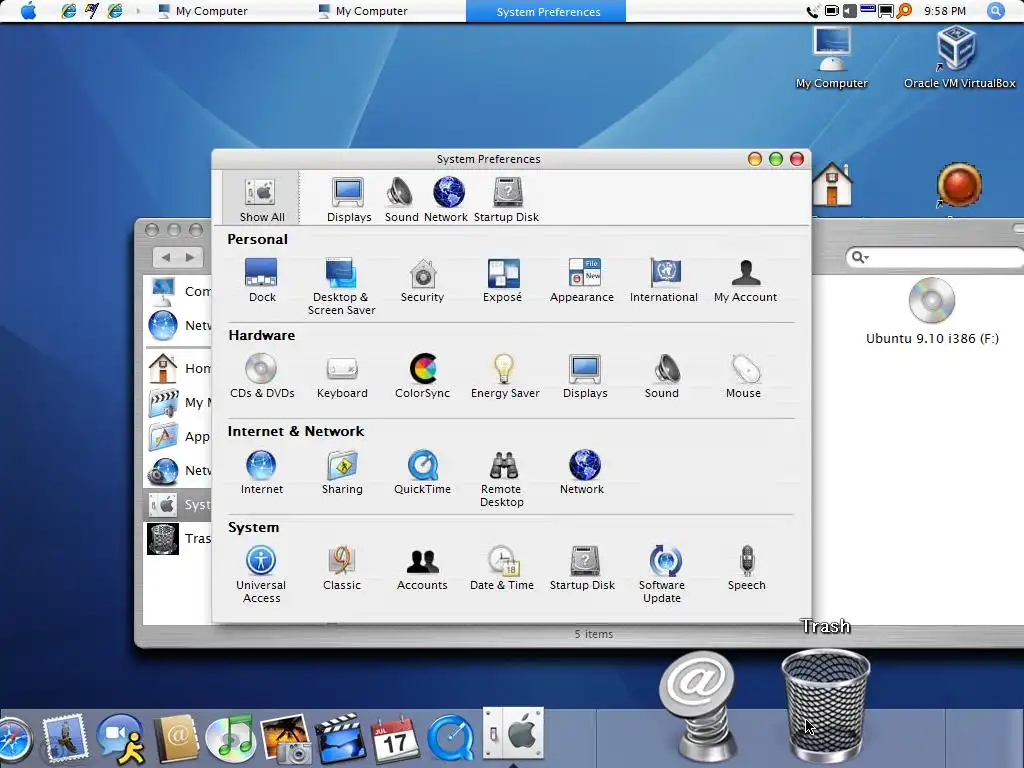Click the @ spring icon in the dock
1024x768 pixels.
[x=698, y=709]
